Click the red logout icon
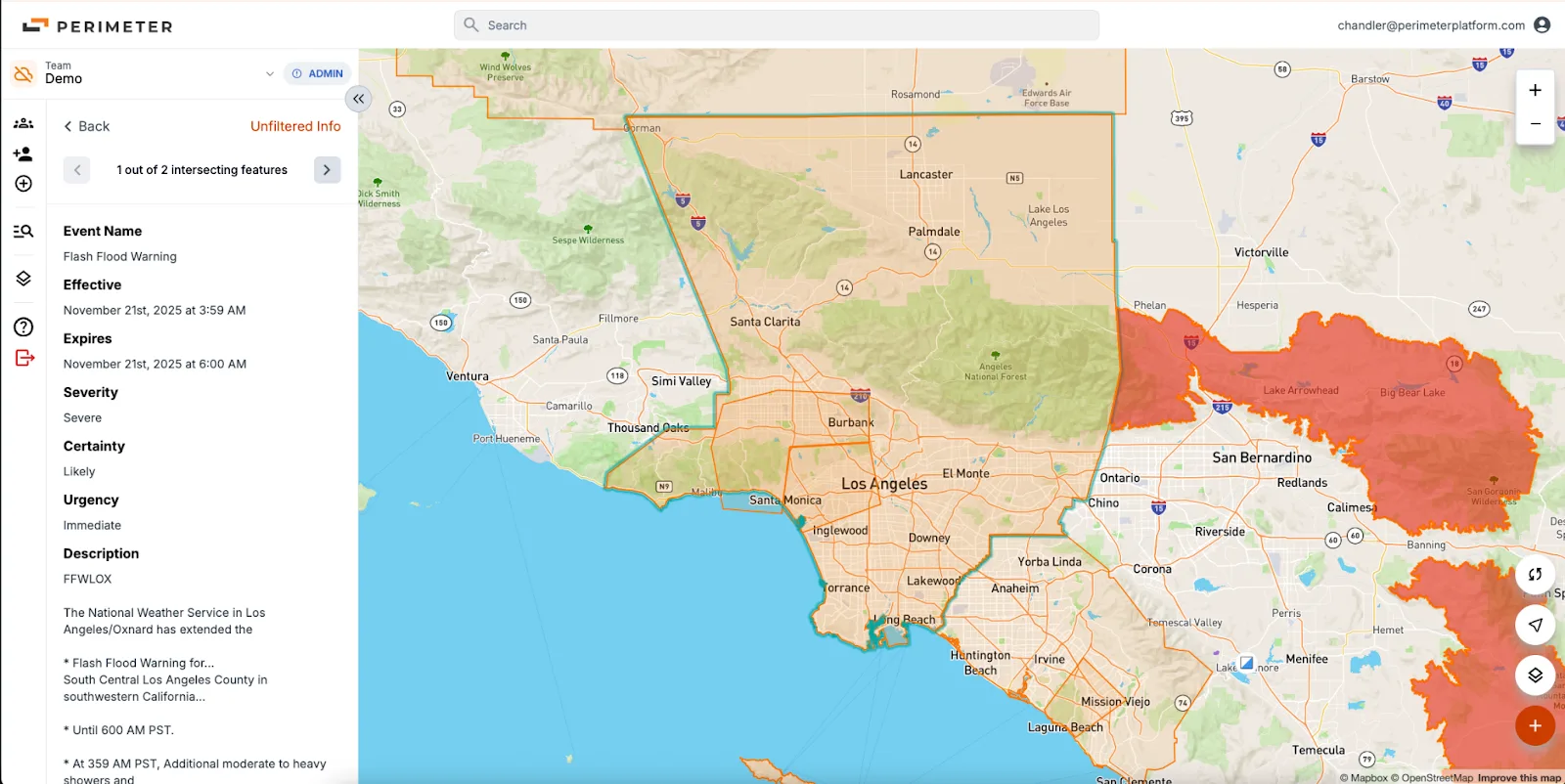Screen dimensions: 1565x784 (24, 358)
